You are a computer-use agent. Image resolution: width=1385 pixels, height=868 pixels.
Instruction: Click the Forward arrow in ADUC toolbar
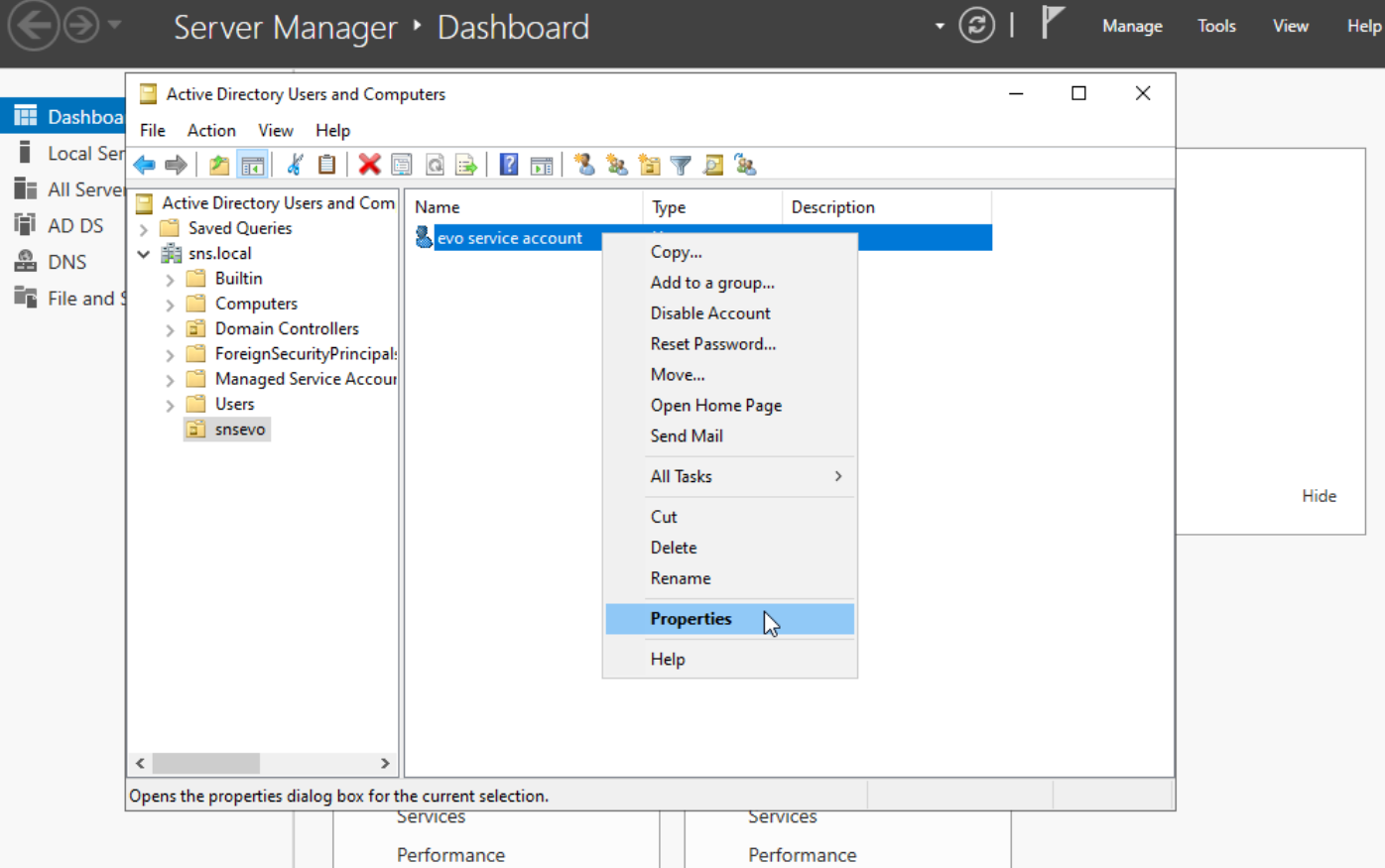pyautogui.click(x=176, y=165)
